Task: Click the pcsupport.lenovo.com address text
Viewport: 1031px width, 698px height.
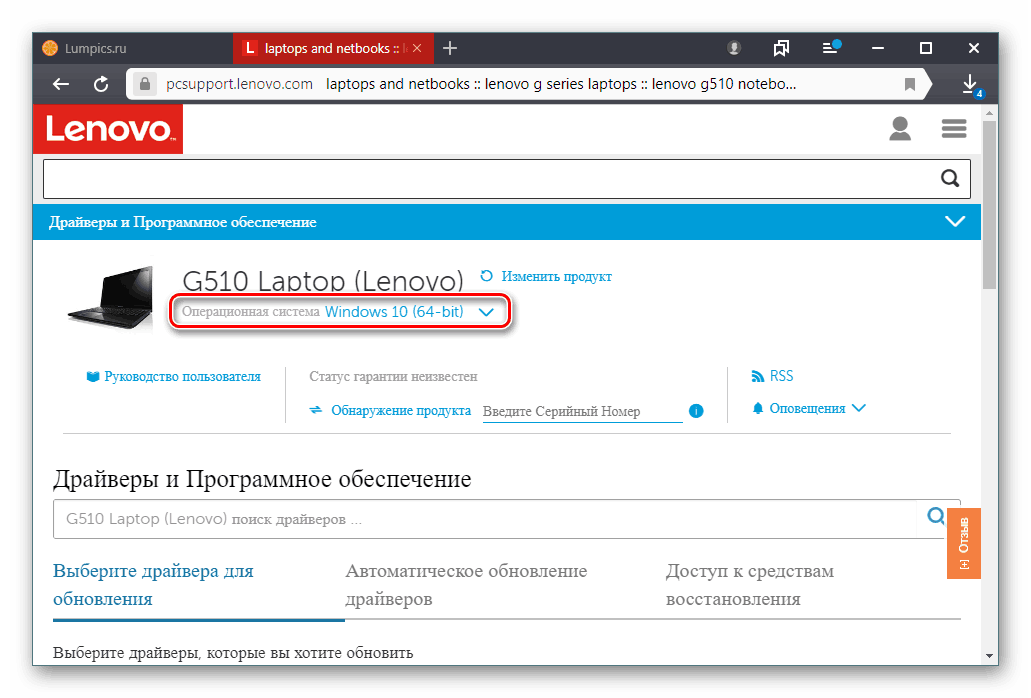Action: tap(239, 84)
